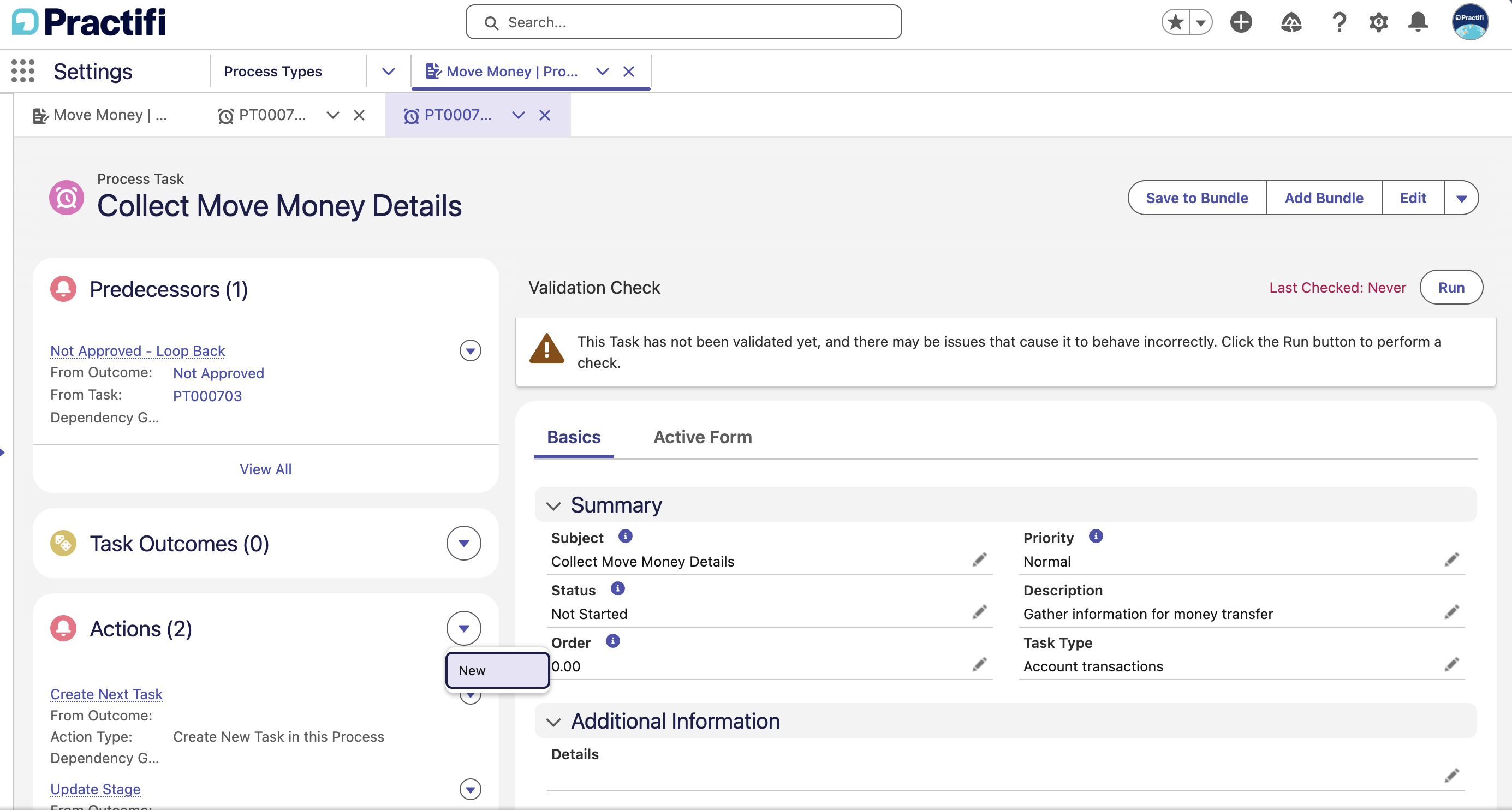Open the favorites list dropdown arrow
This screenshot has height=810, width=1512.
pos(1201,22)
